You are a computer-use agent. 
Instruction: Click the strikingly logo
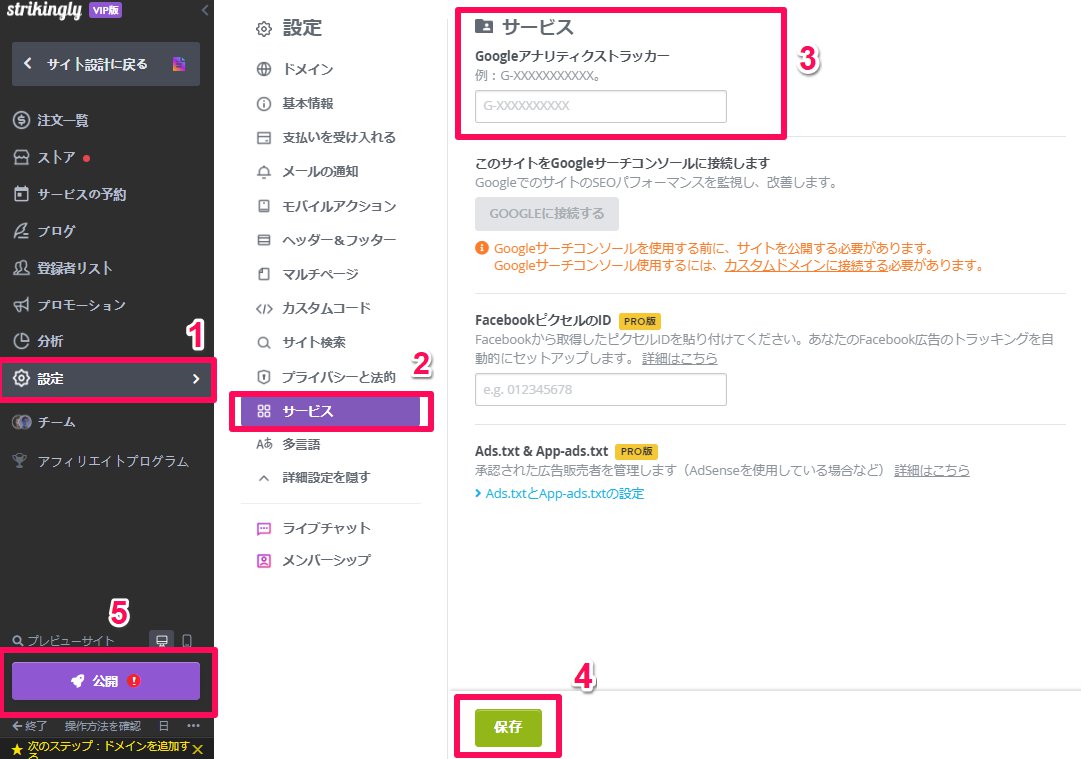point(44,10)
